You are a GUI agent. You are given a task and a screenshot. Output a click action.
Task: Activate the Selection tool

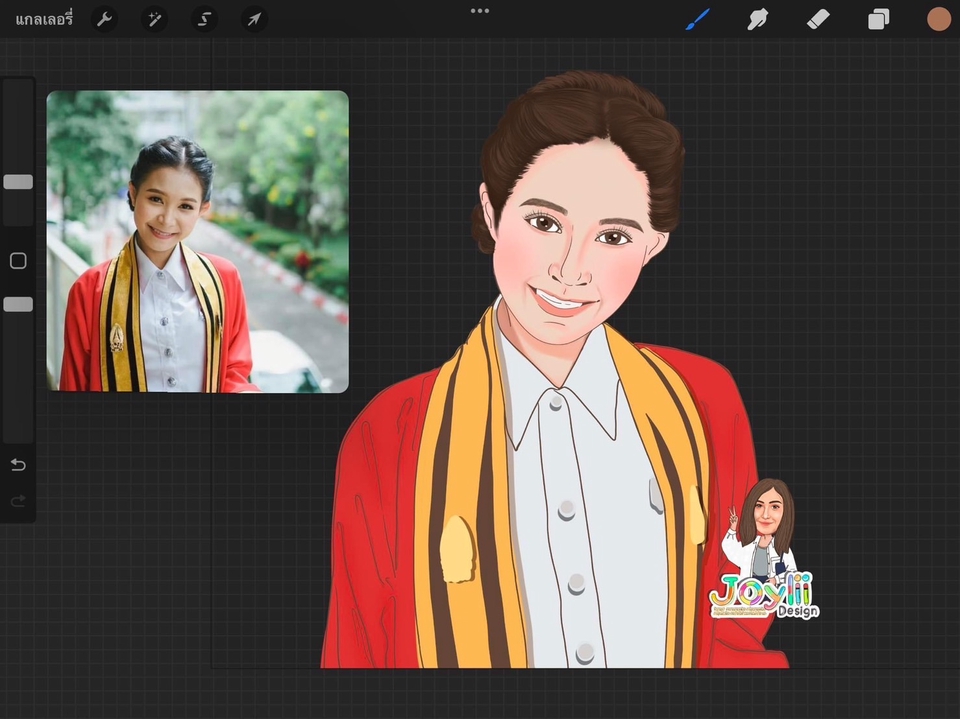tap(204, 19)
